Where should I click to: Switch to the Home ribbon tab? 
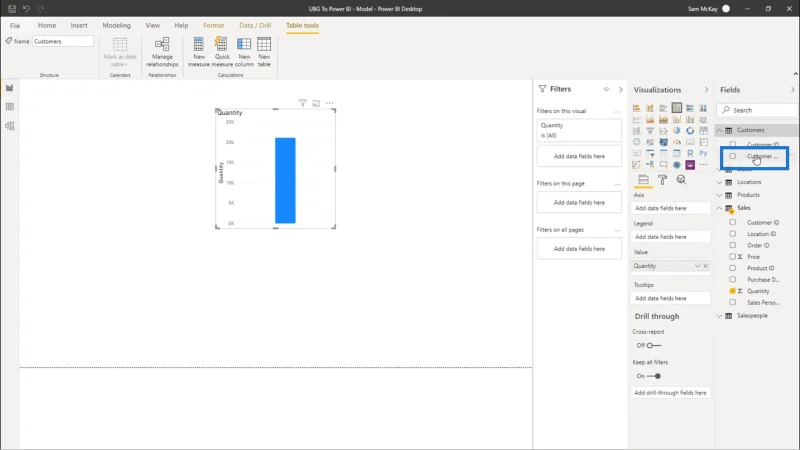coord(47,26)
